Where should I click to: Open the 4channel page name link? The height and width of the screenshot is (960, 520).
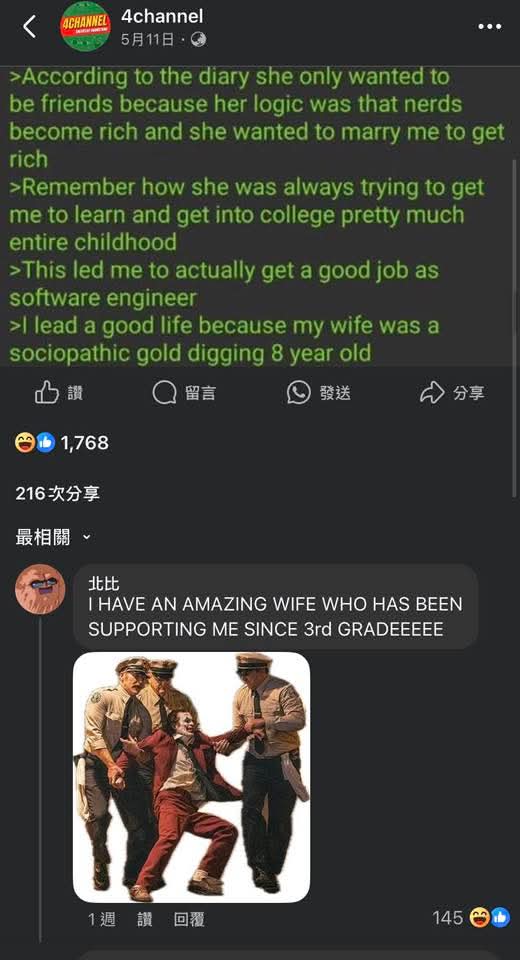point(162,17)
